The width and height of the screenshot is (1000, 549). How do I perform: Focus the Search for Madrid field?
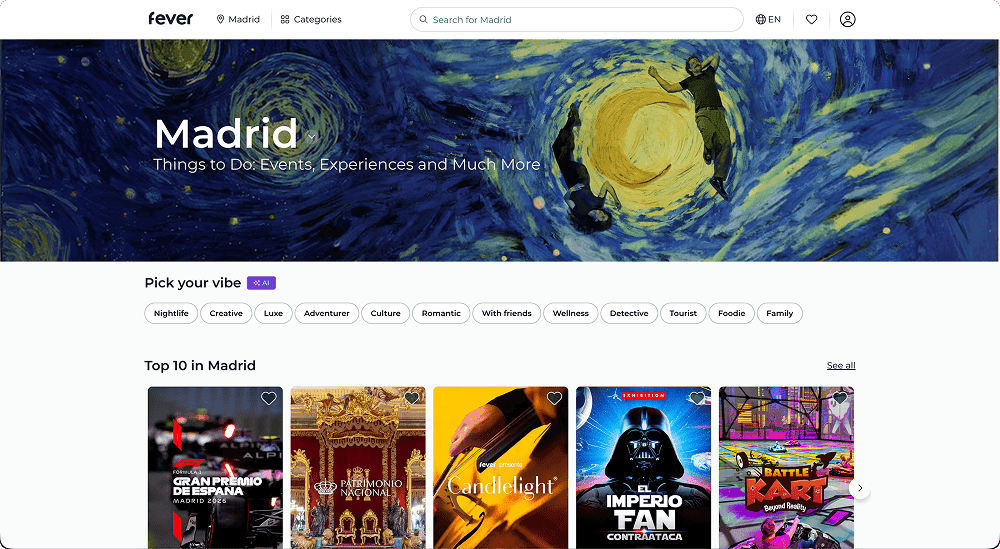577,20
